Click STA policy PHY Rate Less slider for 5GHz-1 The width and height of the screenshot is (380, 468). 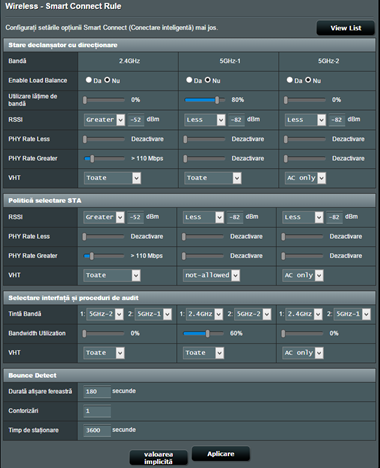(x=203, y=237)
